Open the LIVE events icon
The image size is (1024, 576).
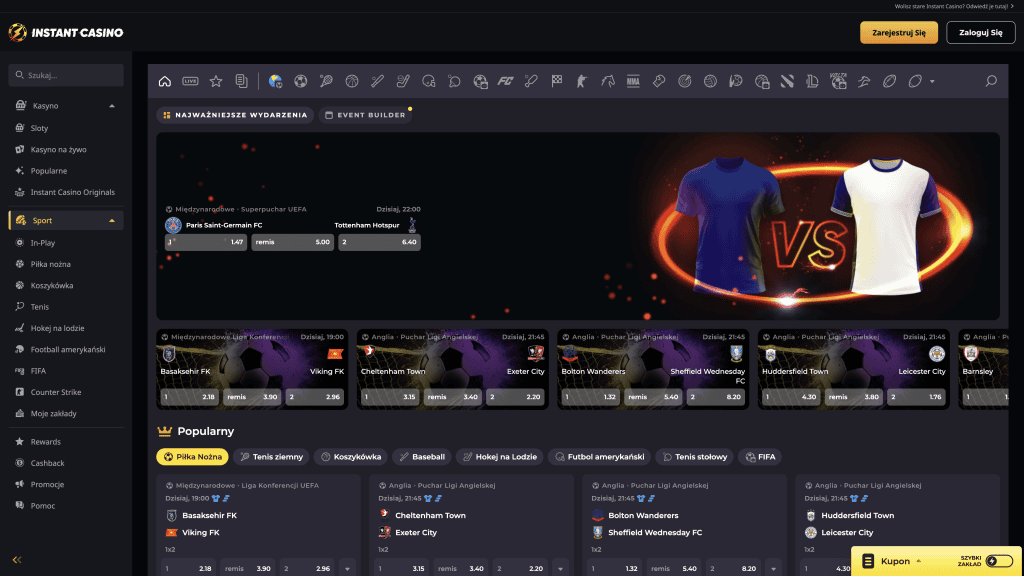click(x=190, y=81)
